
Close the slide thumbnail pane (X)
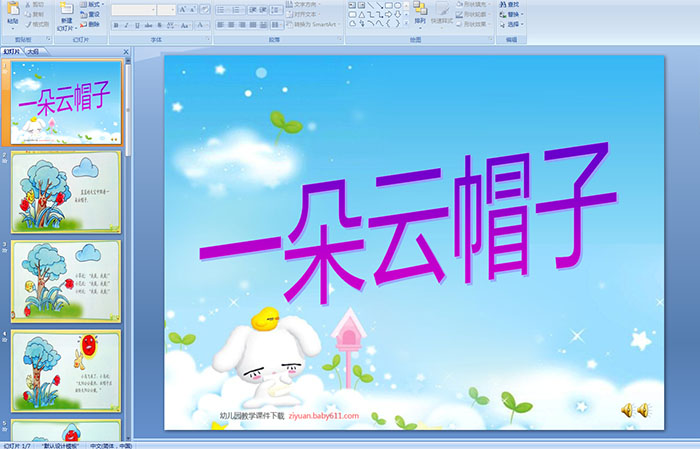pyautogui.click(x=126, y=52)
